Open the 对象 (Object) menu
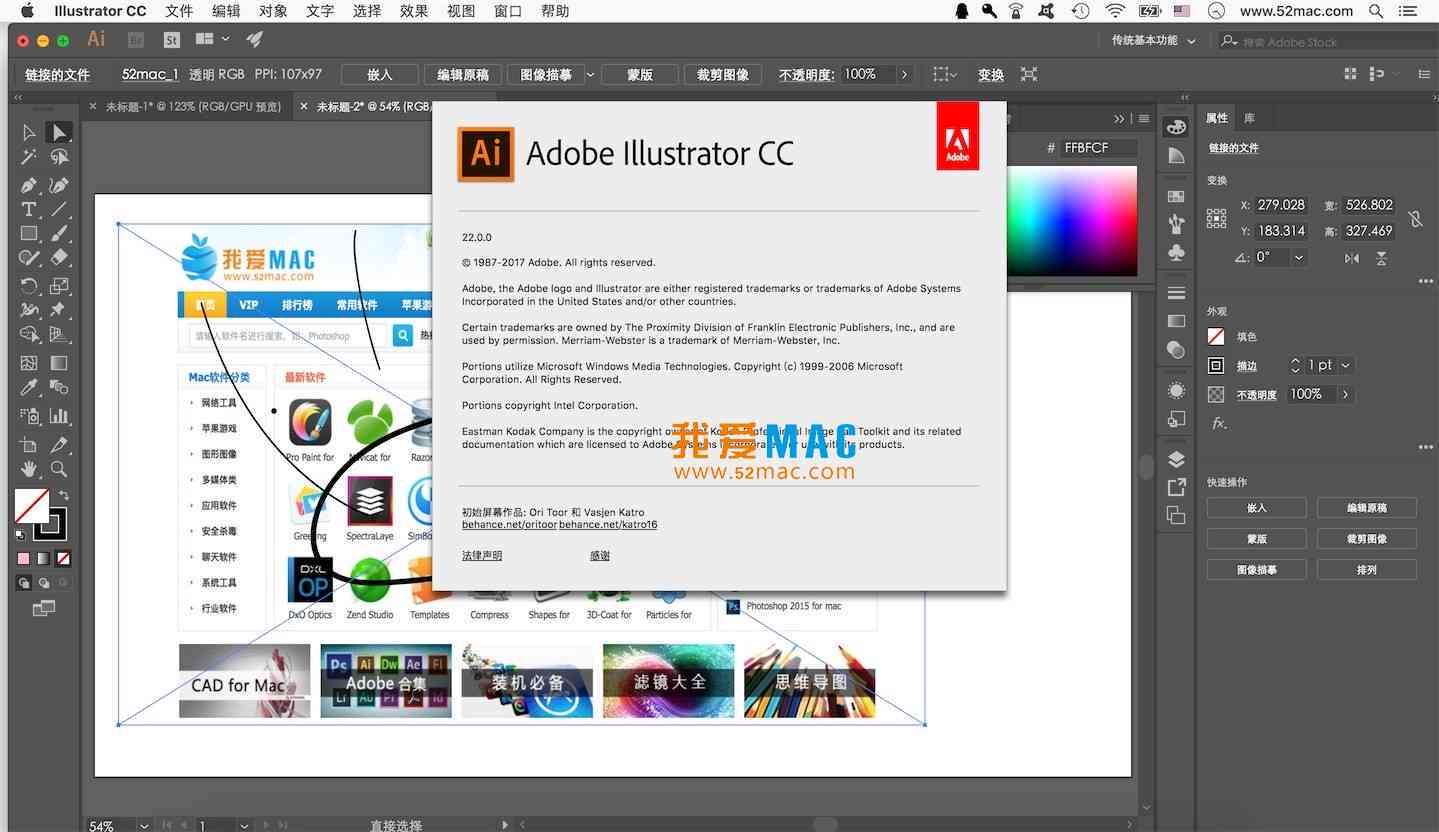Screen dimensions: 1439x832 tap(273, 11)
